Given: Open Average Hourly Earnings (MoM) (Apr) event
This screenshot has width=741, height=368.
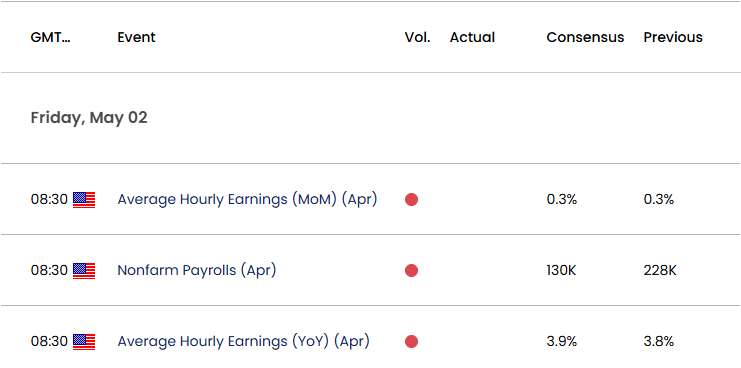Looking at the screenshot, I should 247,200.
